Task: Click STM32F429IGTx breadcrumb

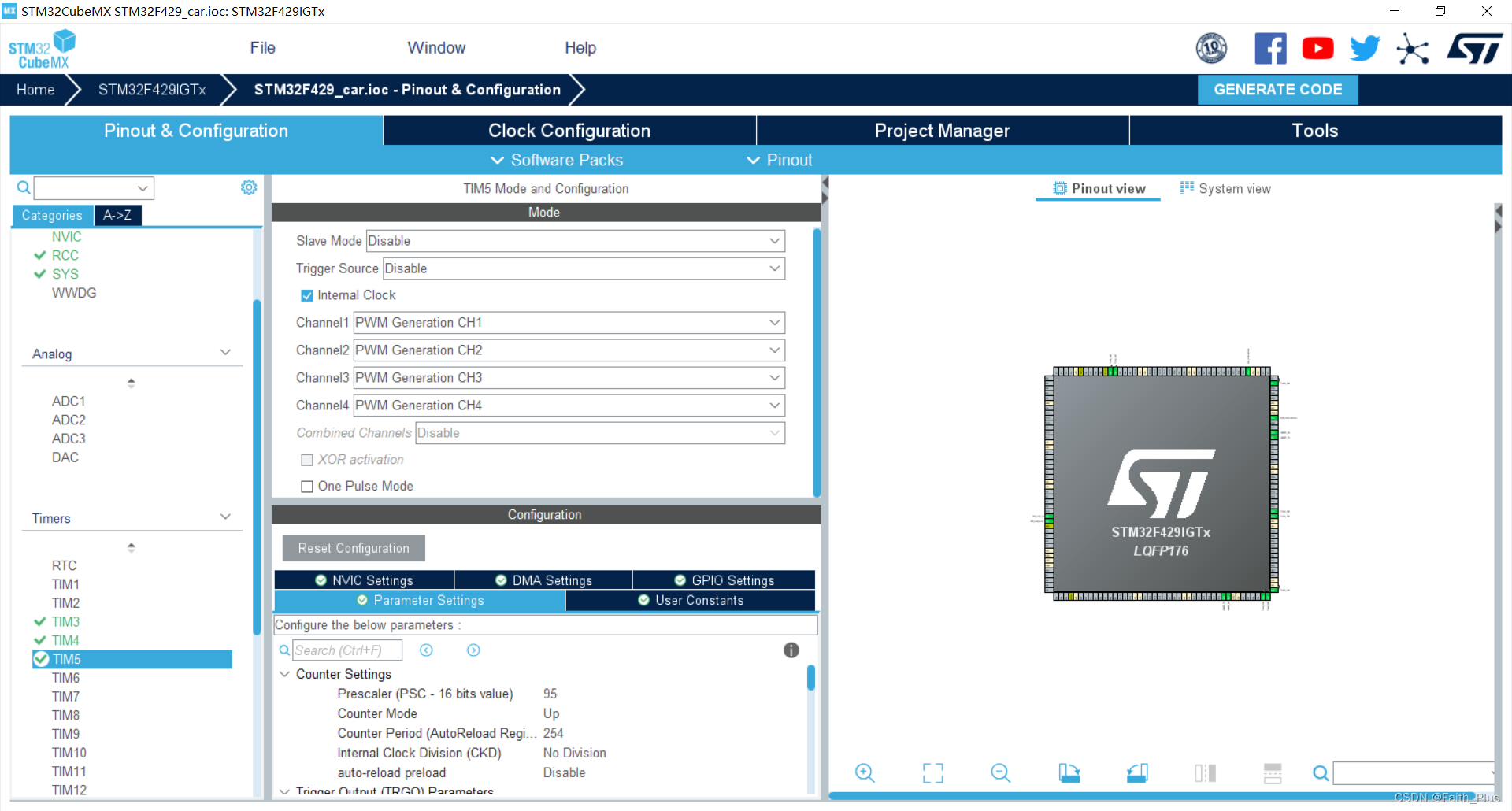Action: click(152, 90)
